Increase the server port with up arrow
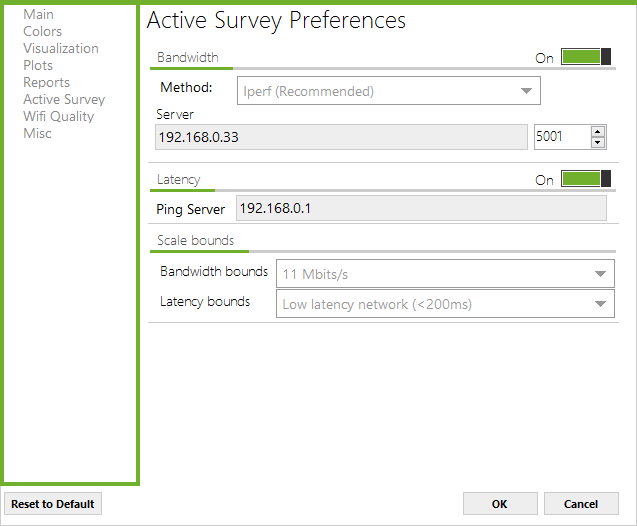The height and width of the screenshot is (526, 637). pos(598,132)
